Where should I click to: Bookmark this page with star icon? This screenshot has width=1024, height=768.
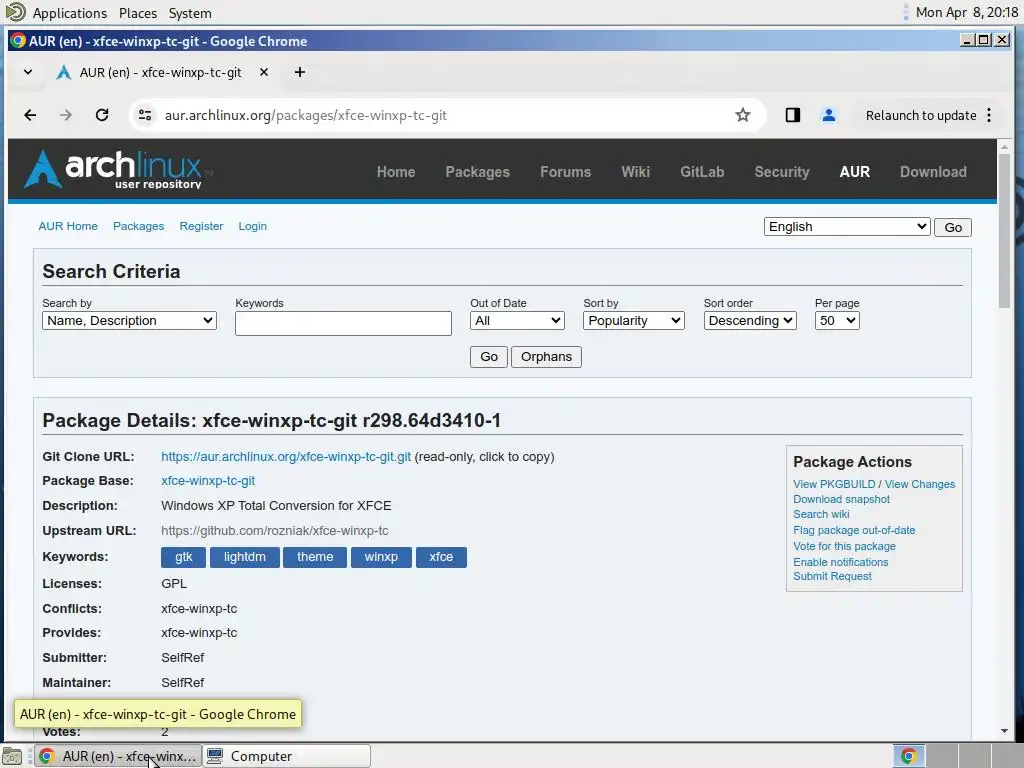click(743, 116)
